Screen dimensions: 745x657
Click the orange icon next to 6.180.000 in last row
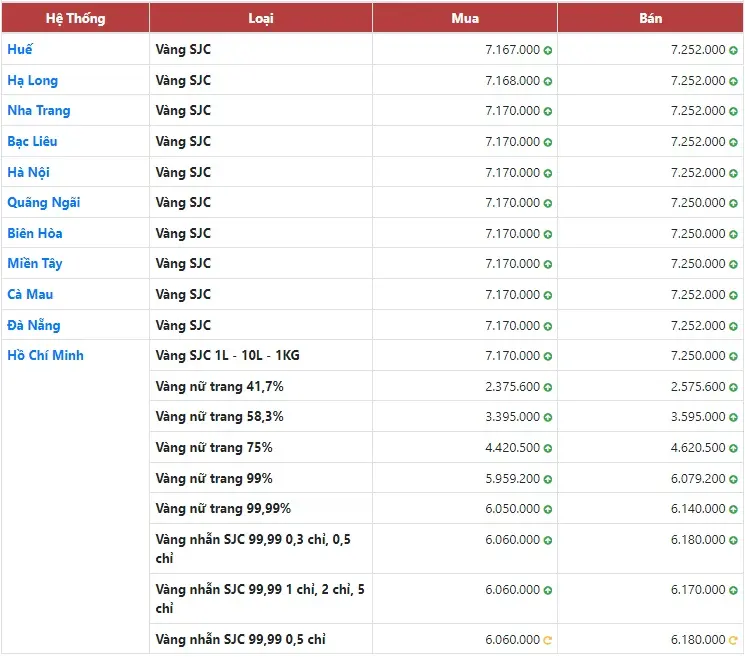pos(735,640)
